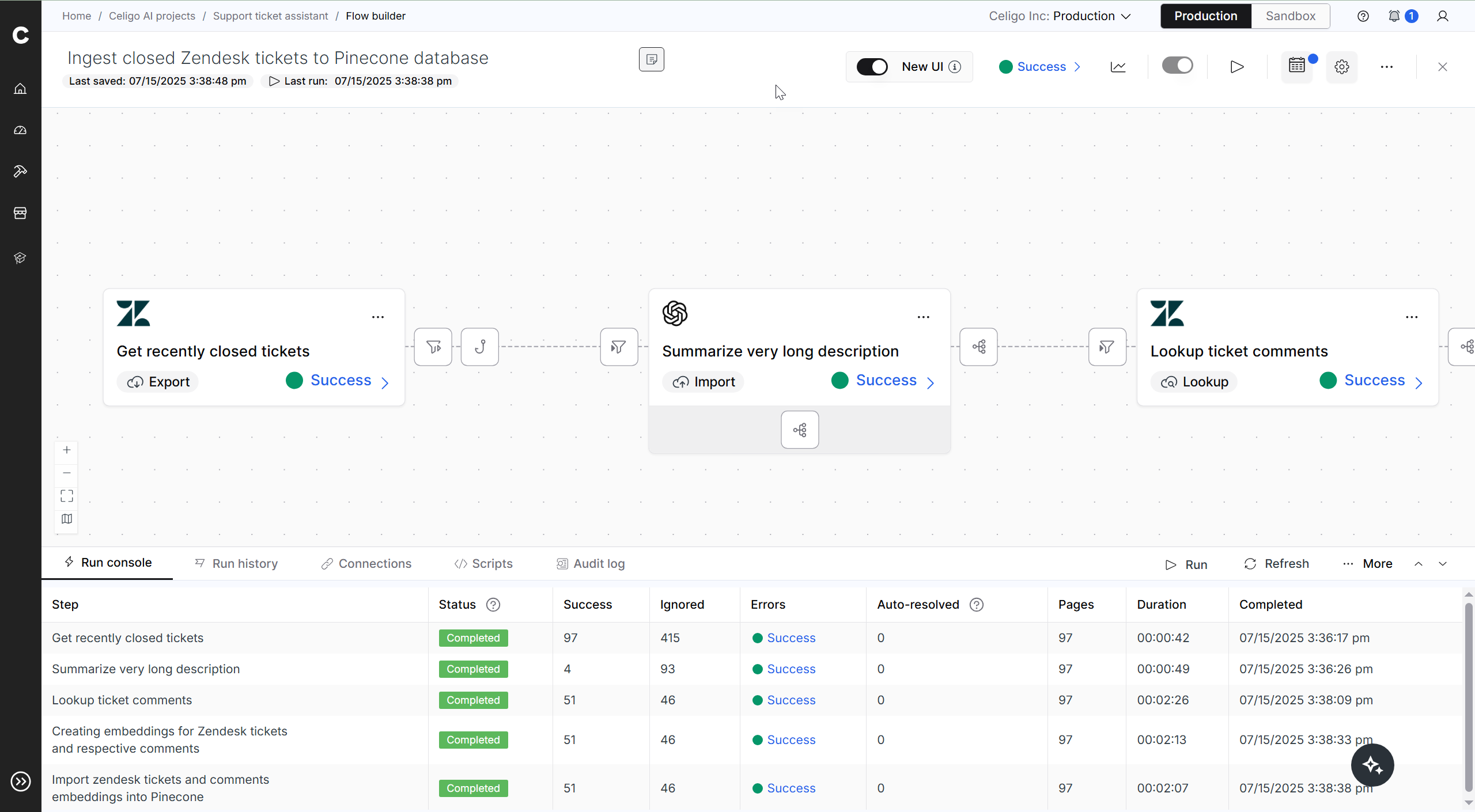
Task: Open Celigo Inc: Production account dropdown
Action: [1060, 16]
